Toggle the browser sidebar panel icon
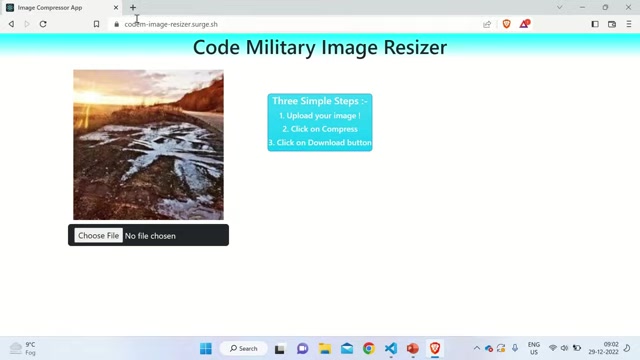 click(x=595, y=24)
